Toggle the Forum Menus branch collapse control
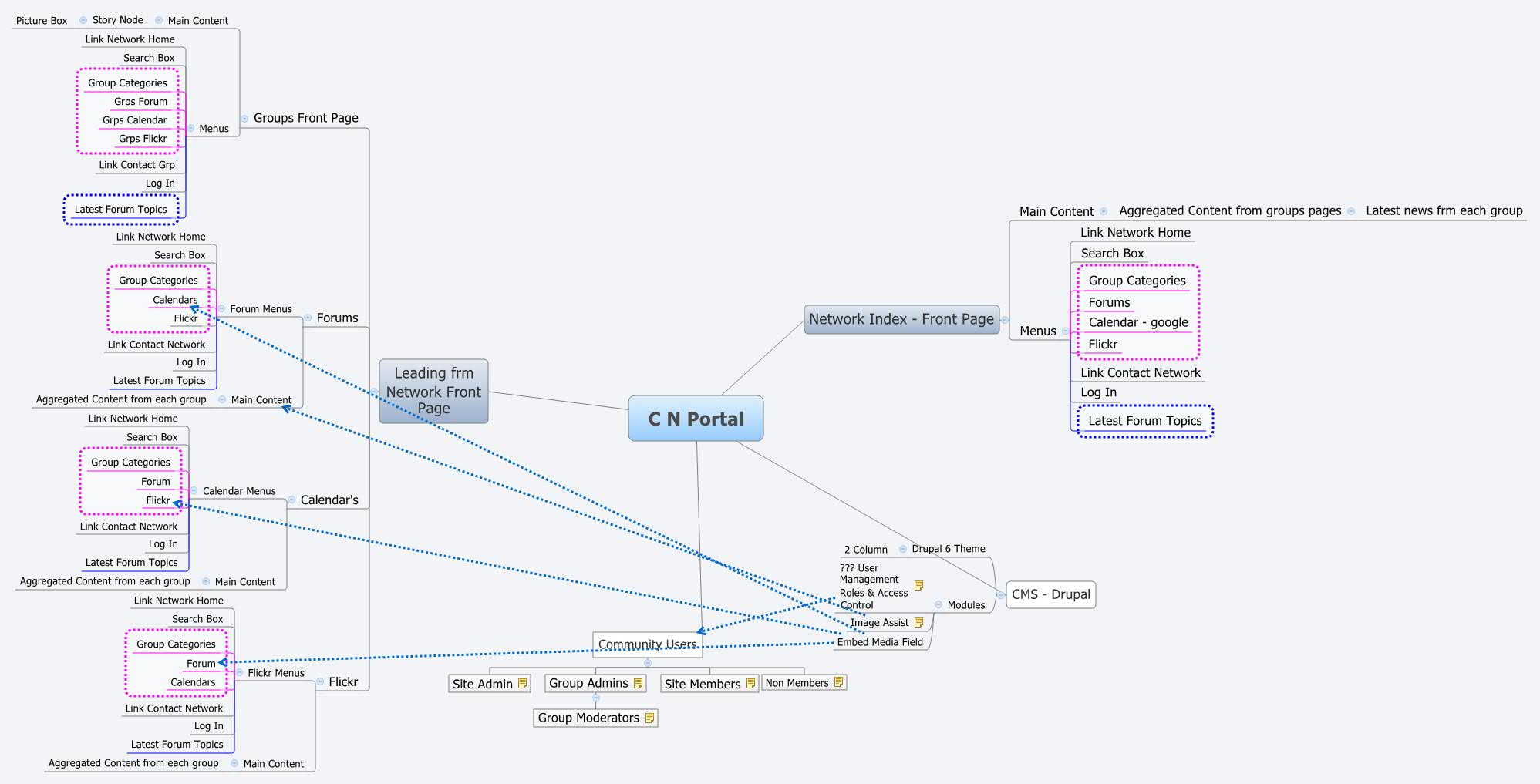The width and height of the screenshot is (1540, 784). click(222, 308)
